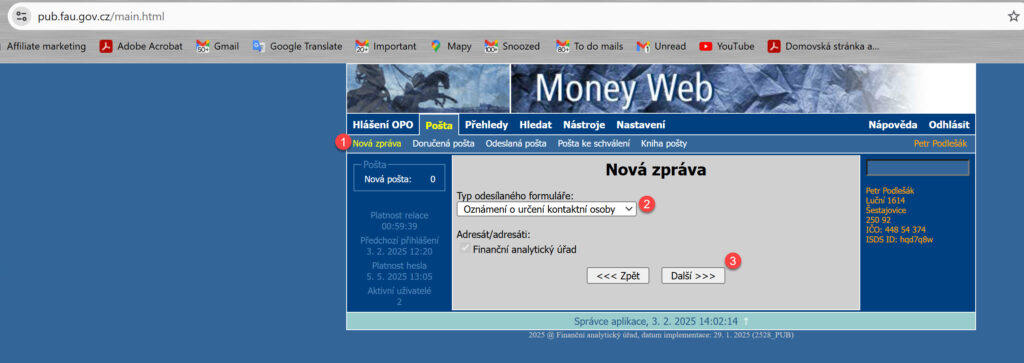
Task: Select the Pošta main tab
Action: [x=438, y=125]
